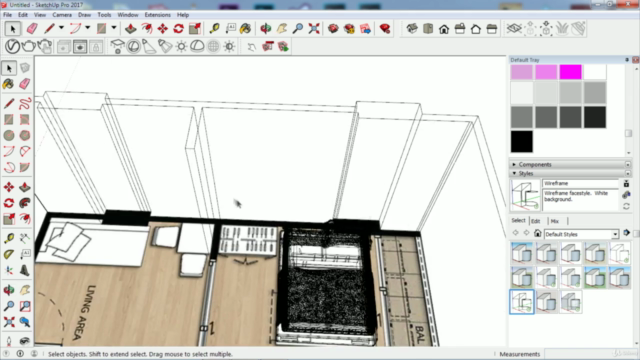
Task: Go forward in styles browser
Action: pyautogui.click(x=526, y=233)
